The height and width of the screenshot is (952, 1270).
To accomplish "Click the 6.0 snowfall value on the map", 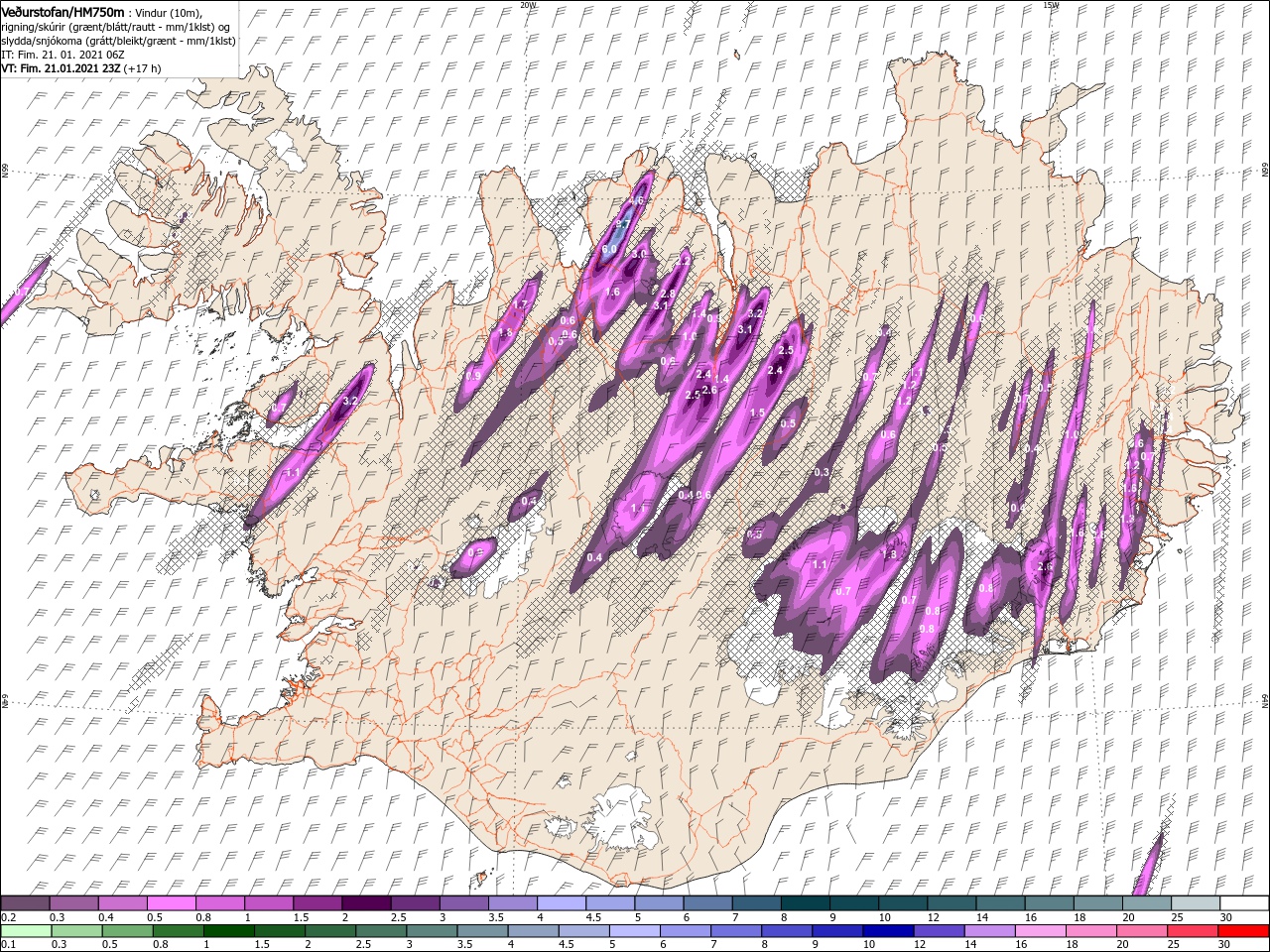I will click(x=609, y=250).
